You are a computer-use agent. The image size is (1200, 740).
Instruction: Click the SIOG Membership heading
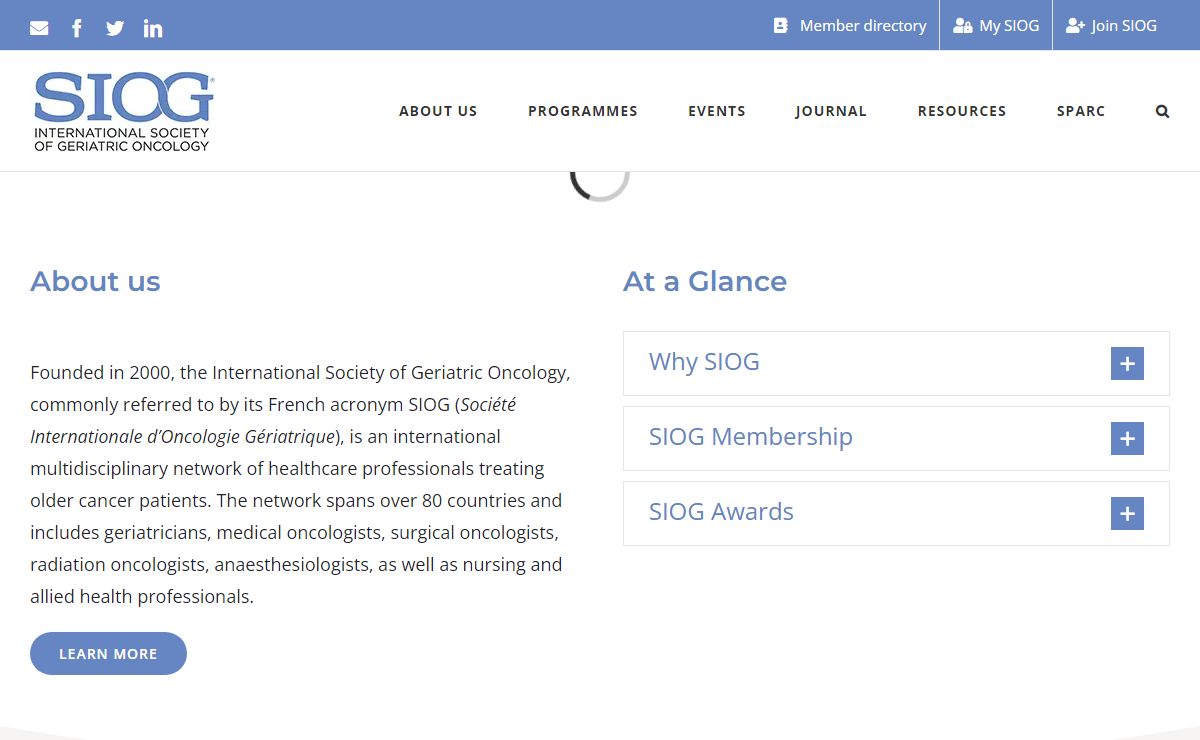(751, 437)
